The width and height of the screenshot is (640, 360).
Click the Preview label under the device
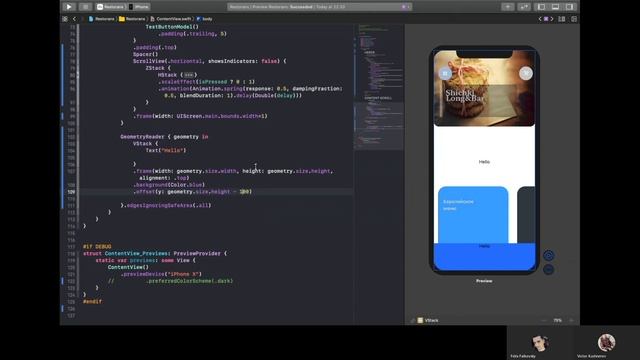tap(484, 281)
